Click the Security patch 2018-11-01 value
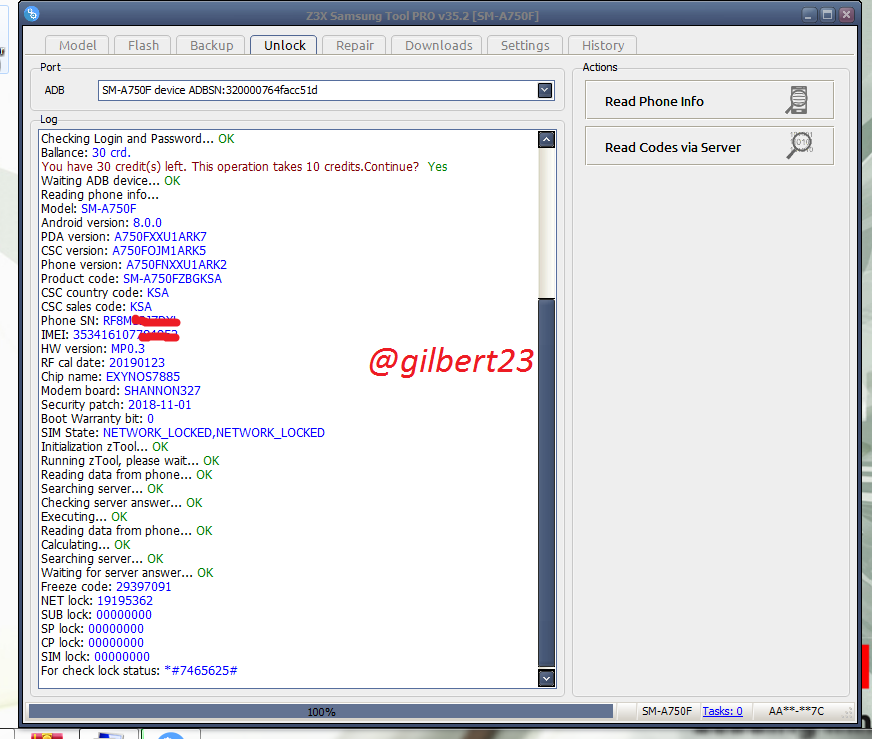Screen dimensions: 872x739 [x=160, y=405]
